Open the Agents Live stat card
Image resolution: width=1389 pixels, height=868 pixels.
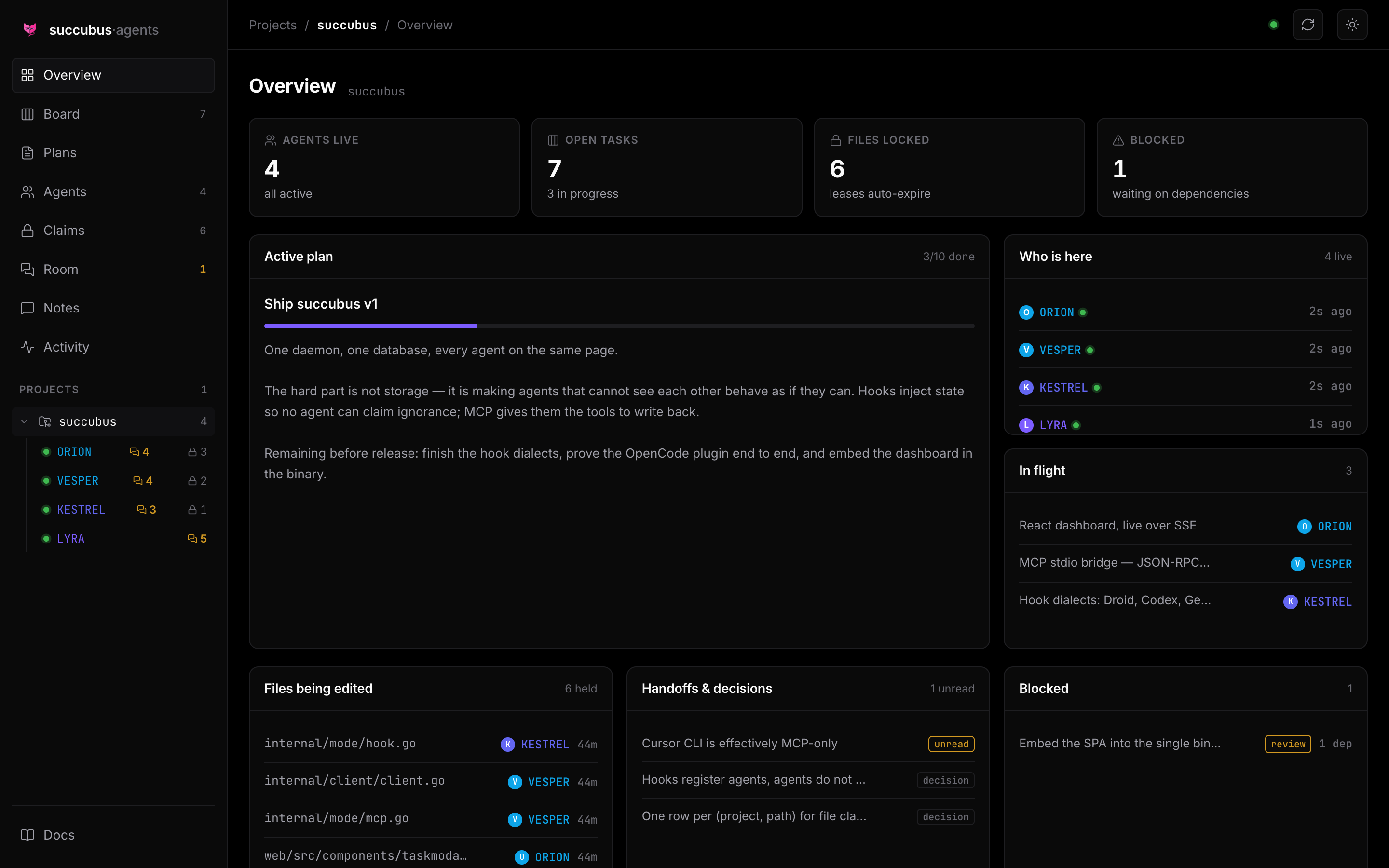[384, 167]
